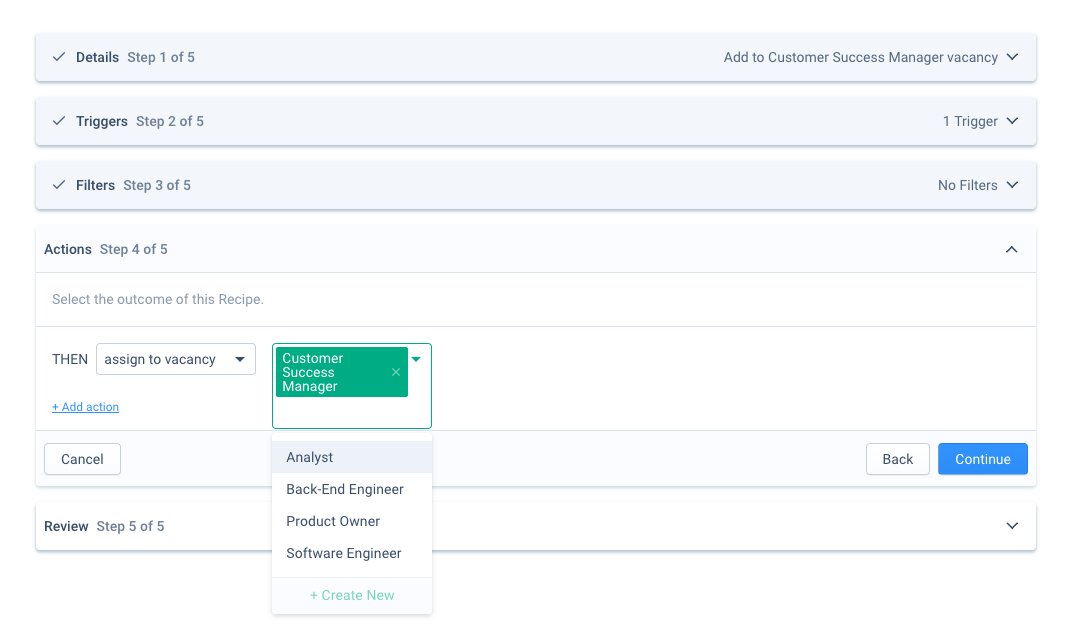Toggle the vacancy selector green arrow

(x=416, y=359)
